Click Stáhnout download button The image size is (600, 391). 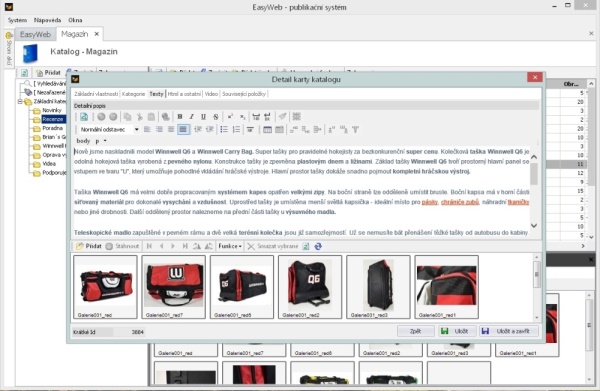click(122, 246)
